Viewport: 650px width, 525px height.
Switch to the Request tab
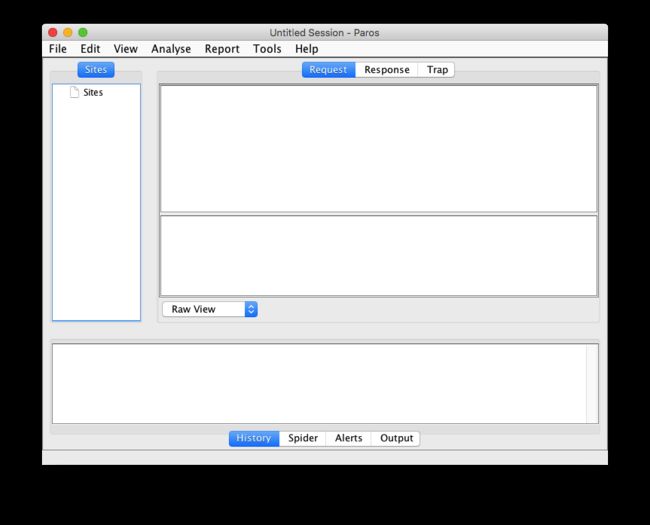coord(328,70)
